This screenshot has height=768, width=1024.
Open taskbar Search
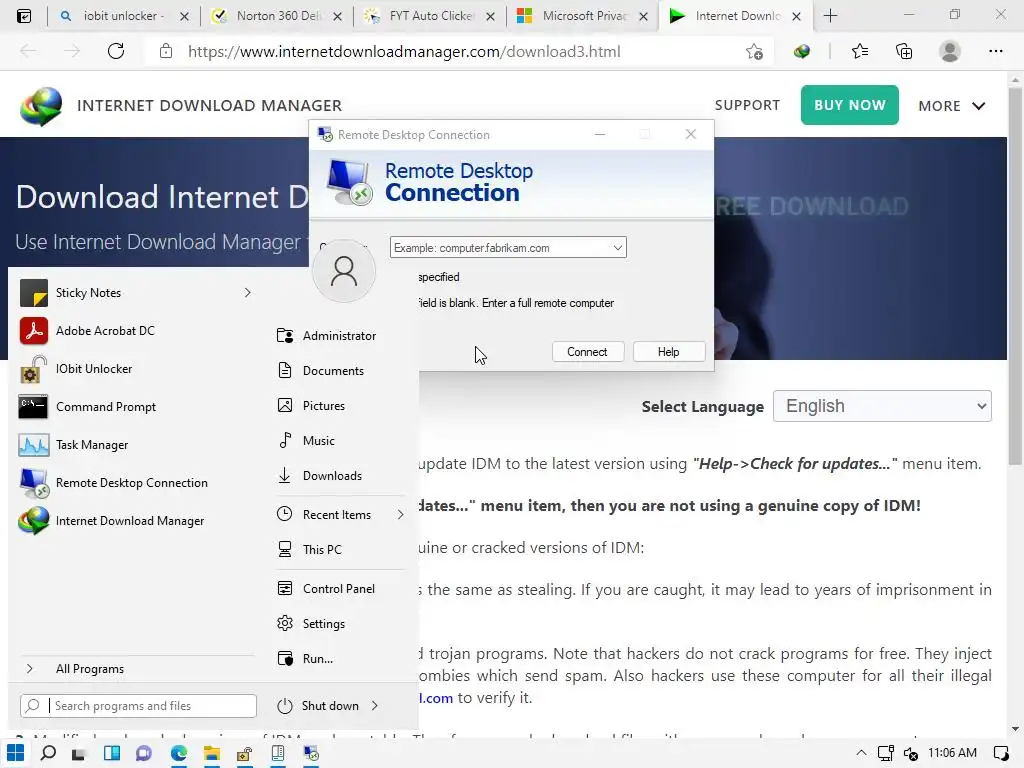[x=48, y=753]
